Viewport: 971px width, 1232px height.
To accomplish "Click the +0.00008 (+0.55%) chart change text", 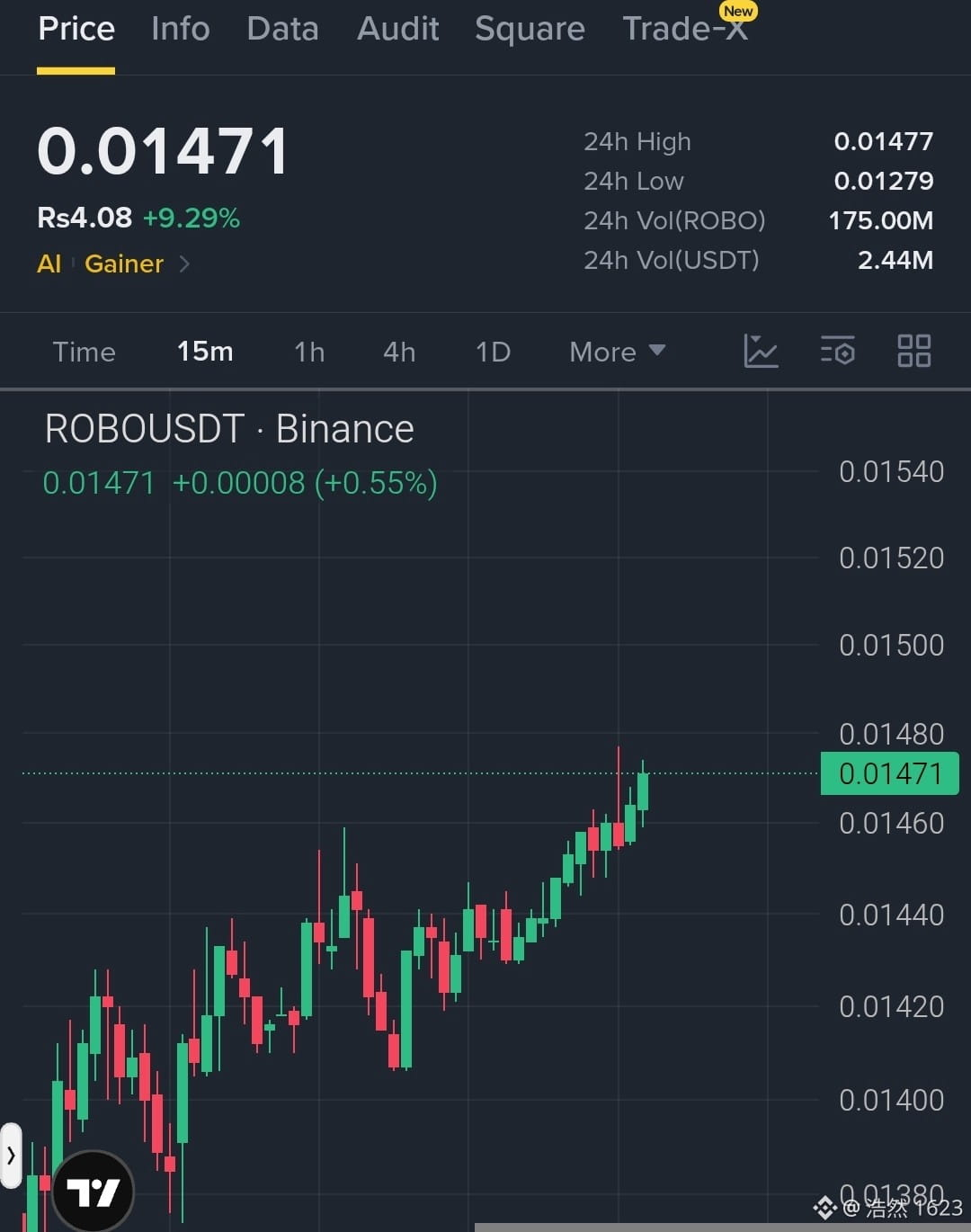I will coord(305,483).
